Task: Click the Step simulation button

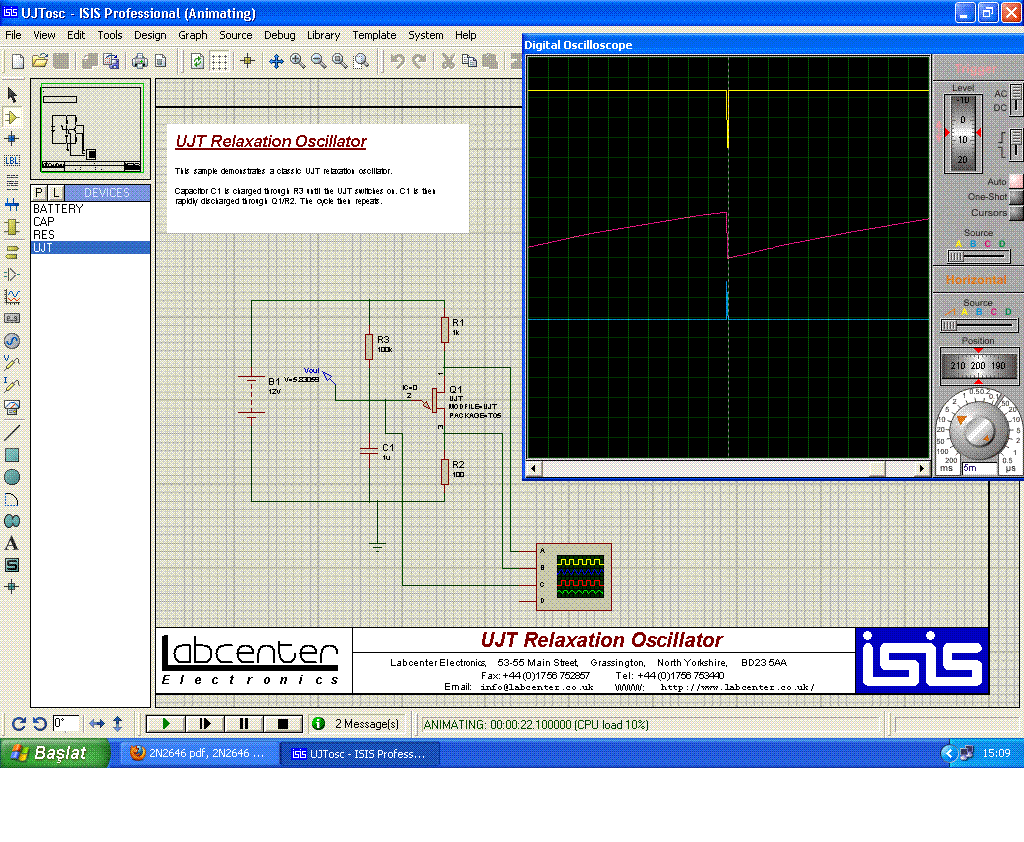Action: (205, 724)
